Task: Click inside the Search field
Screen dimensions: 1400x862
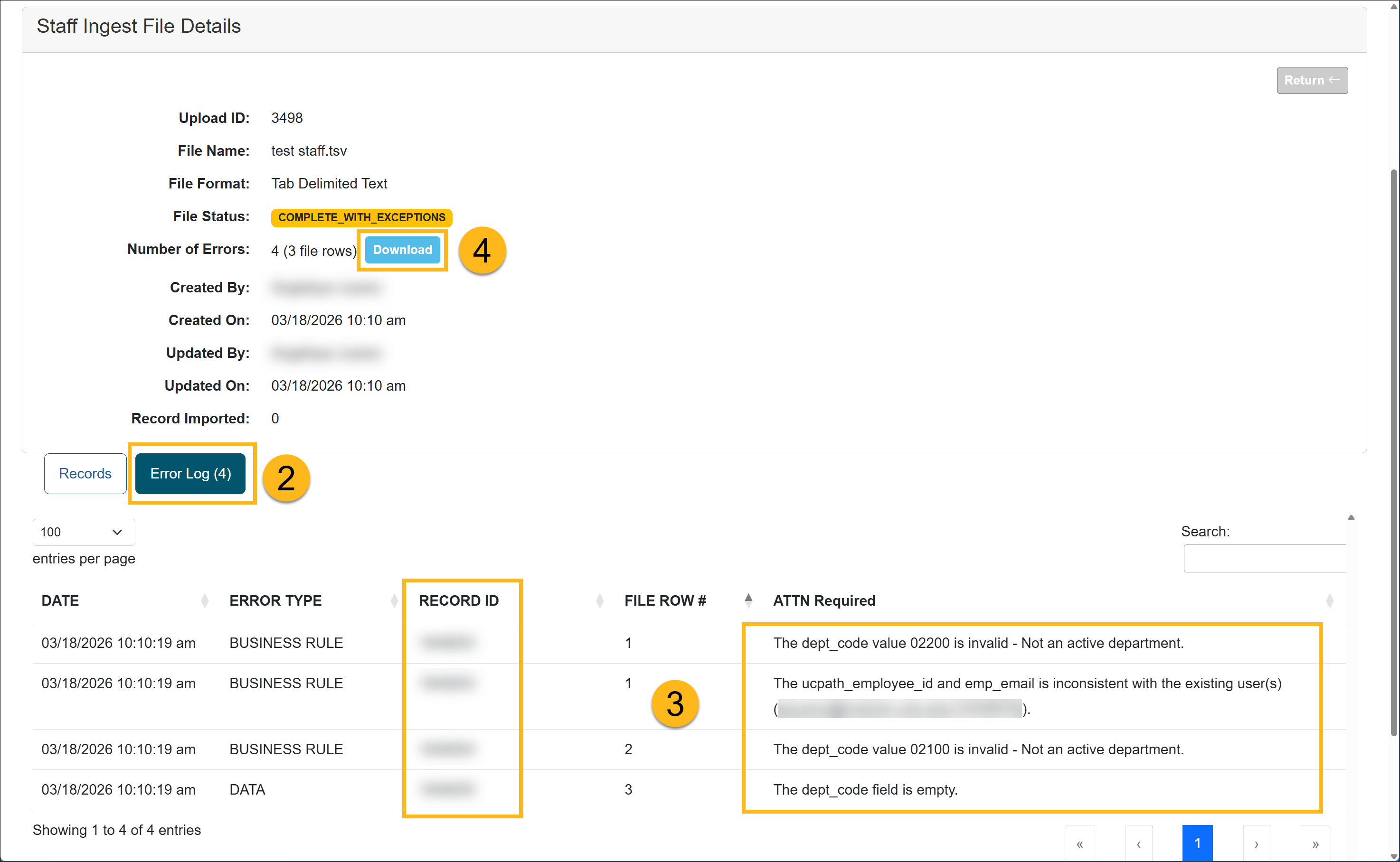Action: [1263, 558]
